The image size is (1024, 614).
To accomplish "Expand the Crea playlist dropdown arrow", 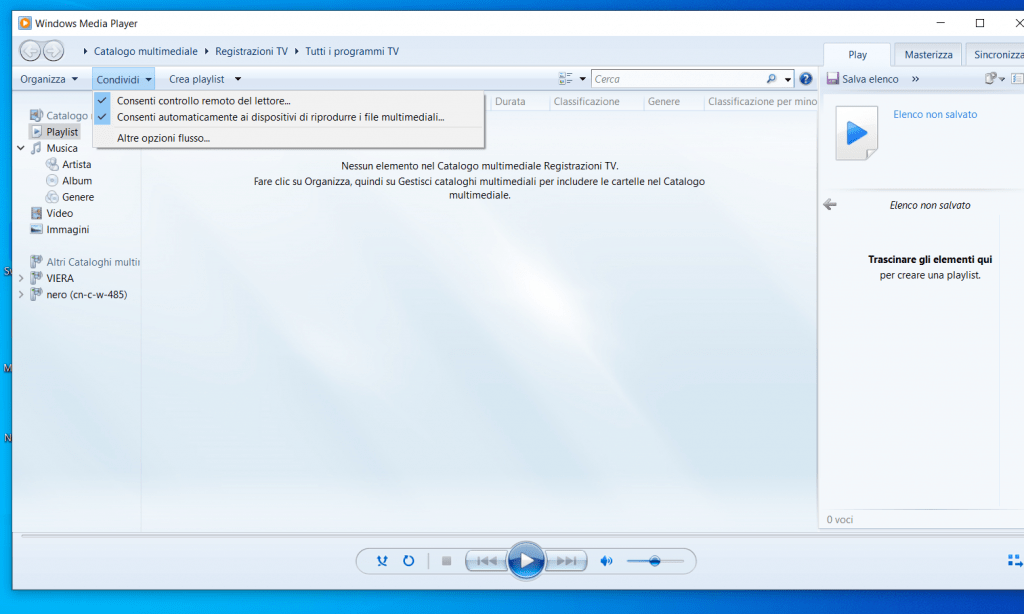I will [x=238, y=79].
